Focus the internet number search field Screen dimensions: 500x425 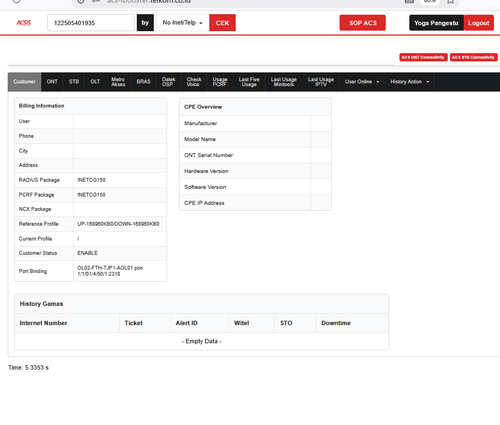[x=91, y=23]
